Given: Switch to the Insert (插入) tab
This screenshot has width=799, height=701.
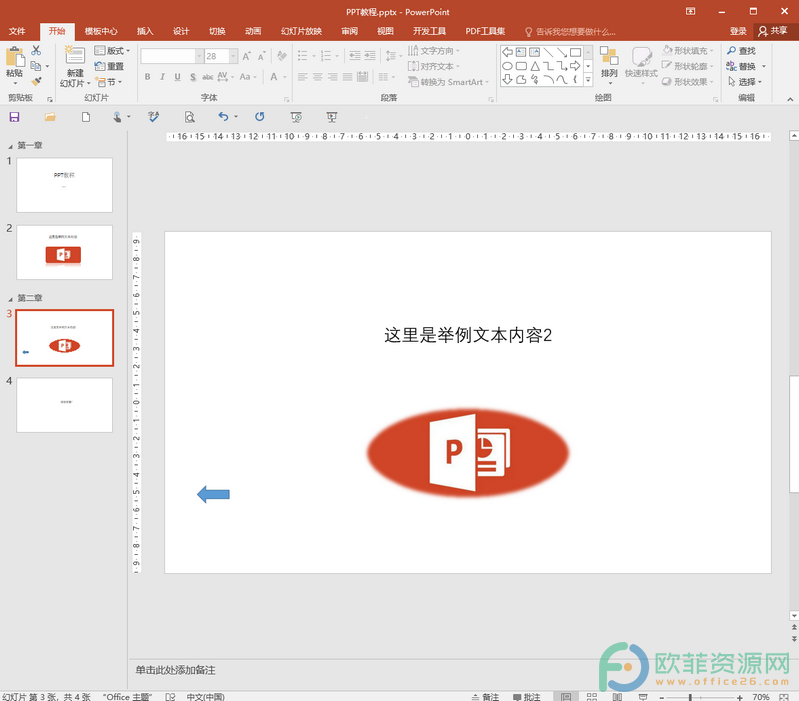Looking at the screenshot, I should 145,31.
